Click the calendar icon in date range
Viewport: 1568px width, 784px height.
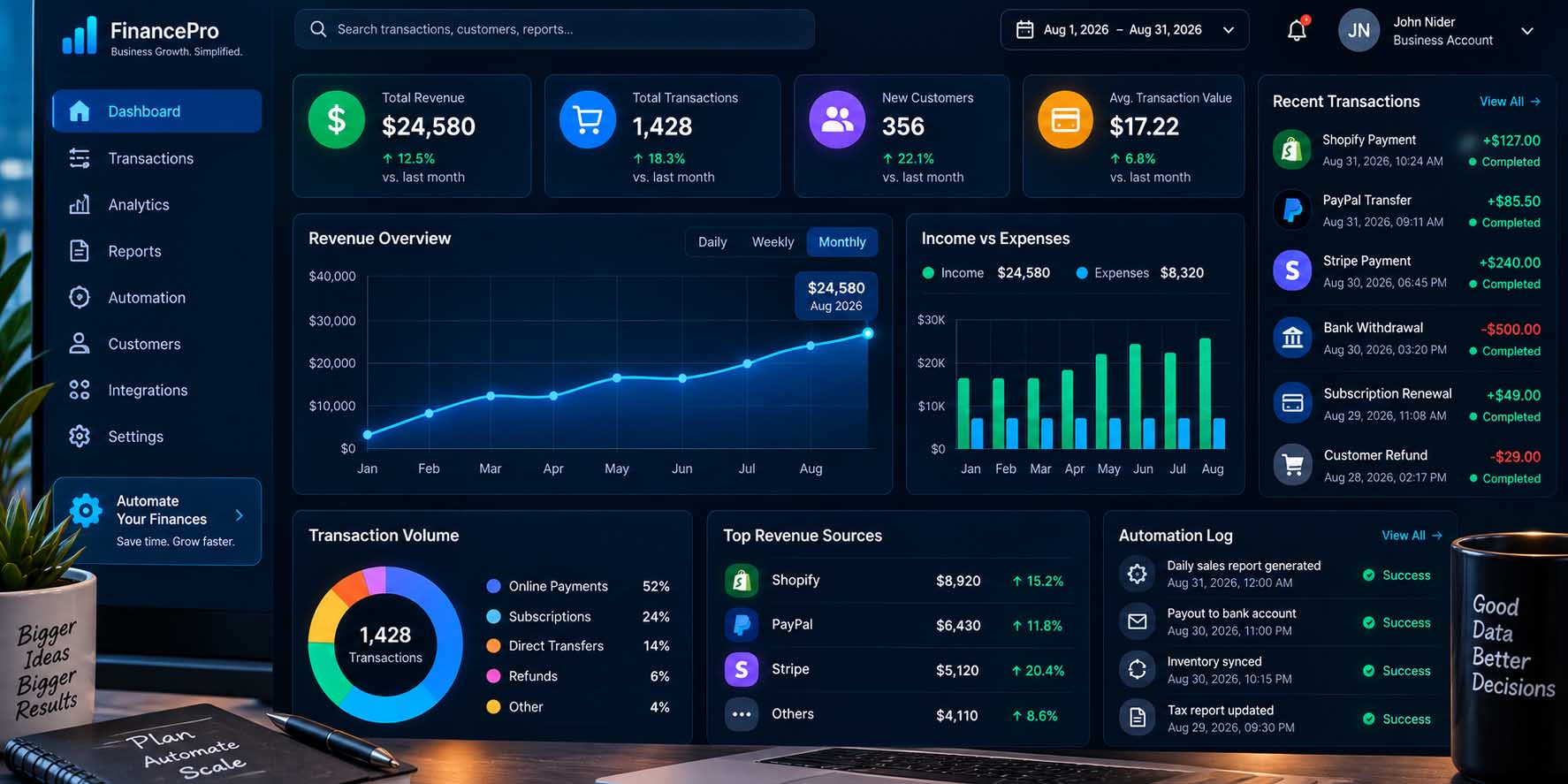coord(1024,30)
